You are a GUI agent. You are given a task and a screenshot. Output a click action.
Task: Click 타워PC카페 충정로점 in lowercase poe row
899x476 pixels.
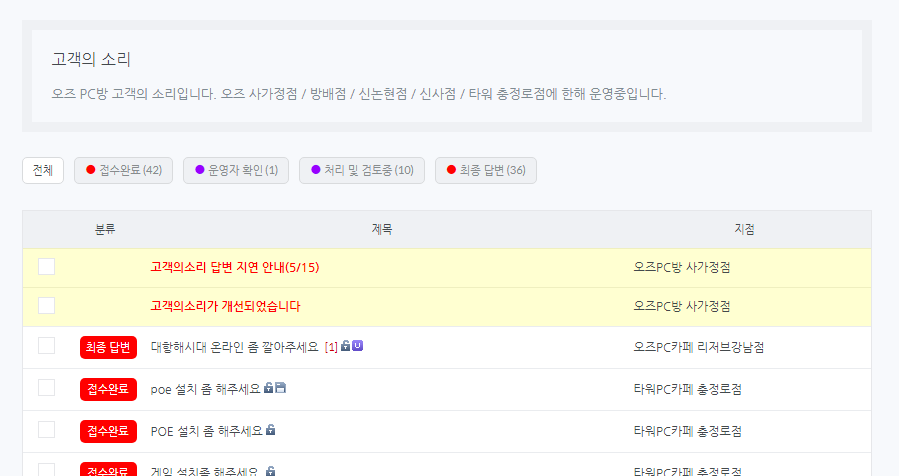point(687,389)
